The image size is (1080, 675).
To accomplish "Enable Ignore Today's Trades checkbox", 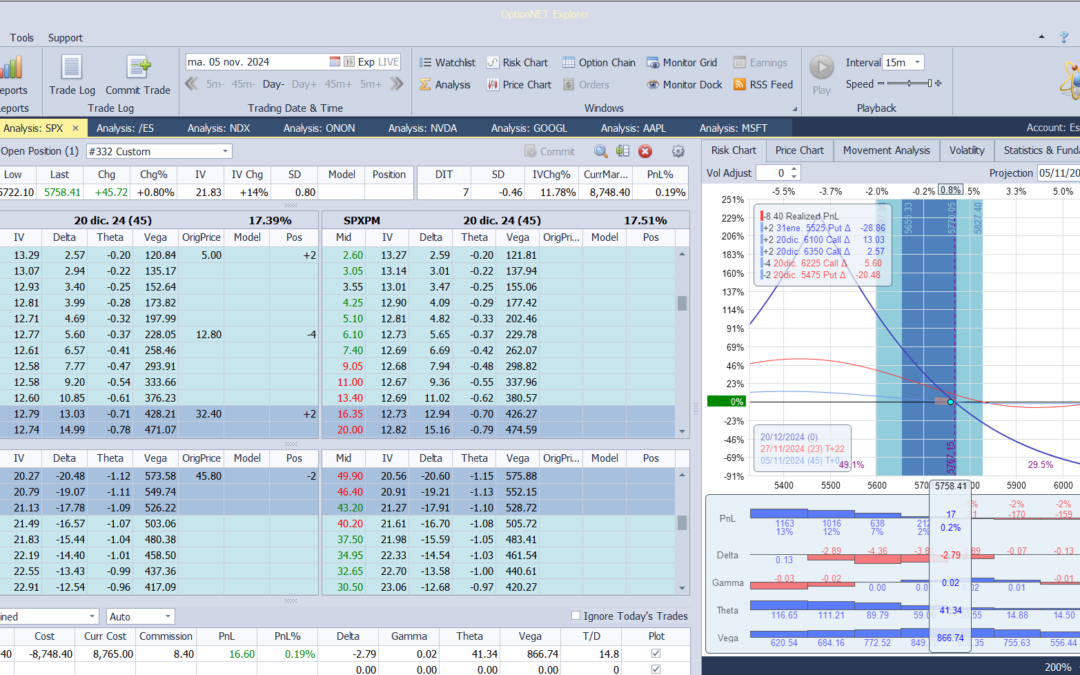I will [x=575, y=616].
